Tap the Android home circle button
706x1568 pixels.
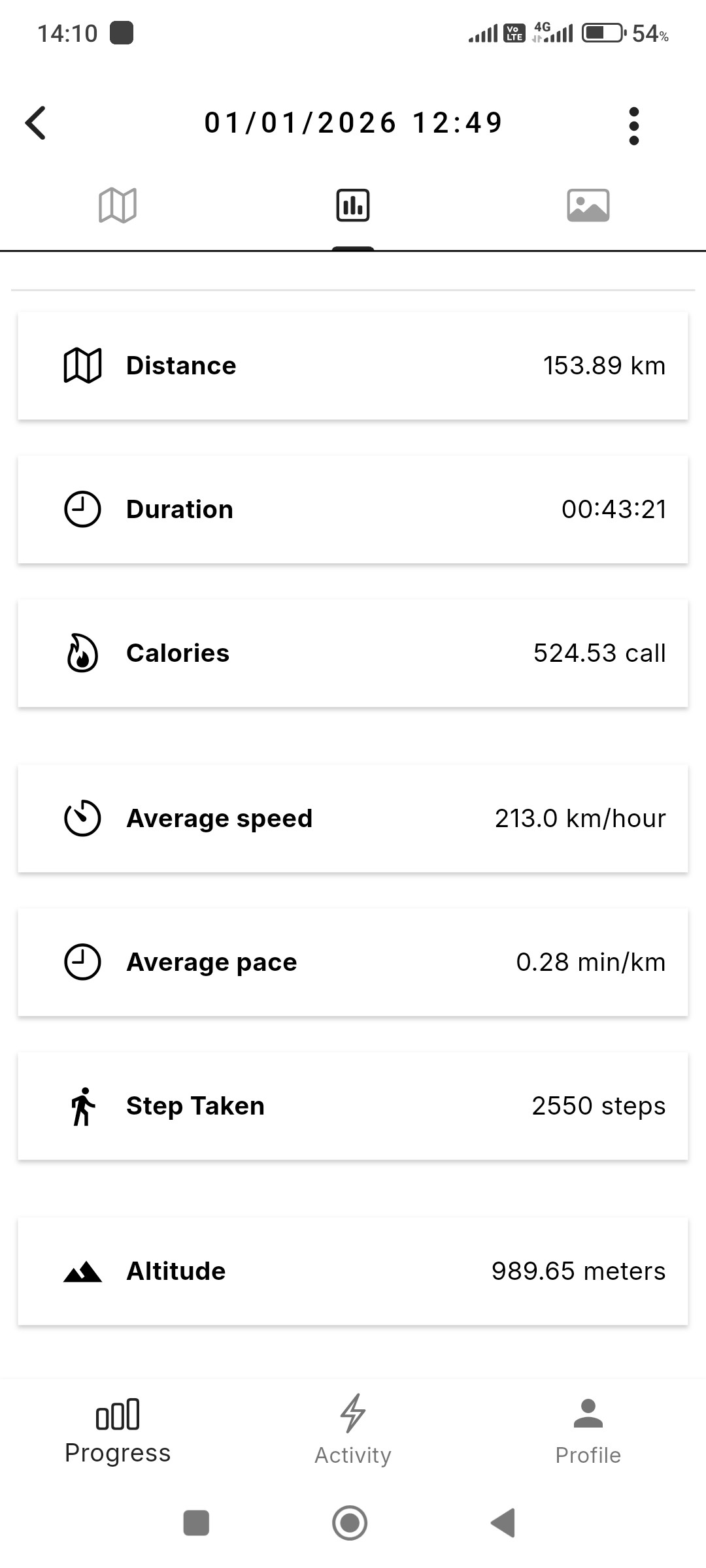point(350,1523)
